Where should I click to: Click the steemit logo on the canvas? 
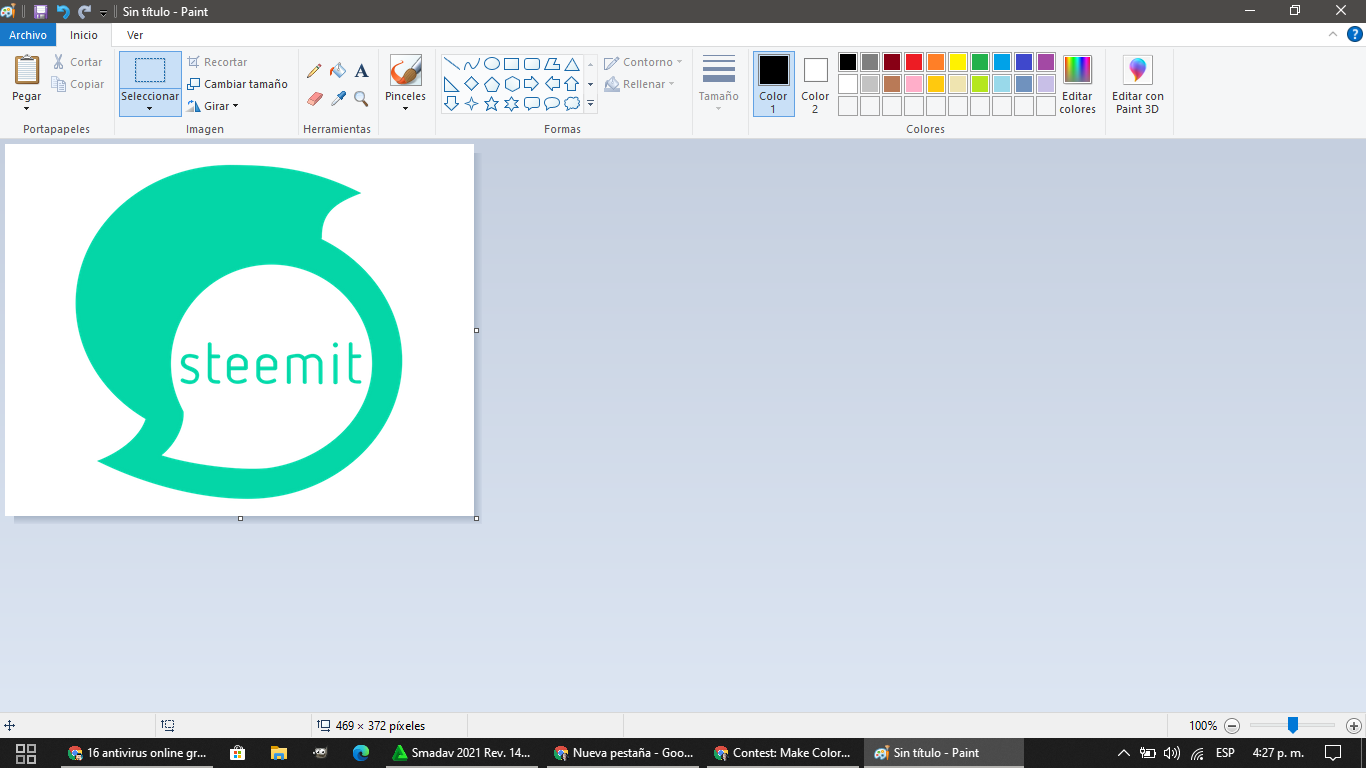click(x=239, y=331)
